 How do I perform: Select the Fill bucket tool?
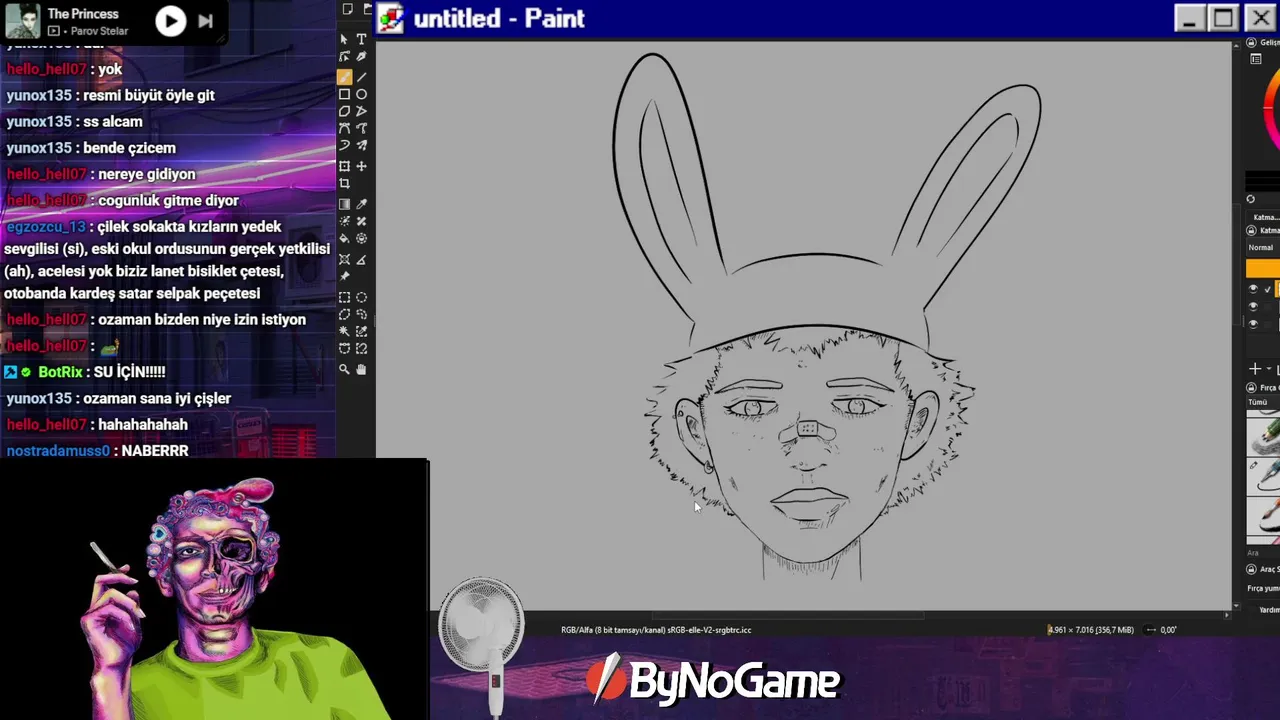pos(344,239)
